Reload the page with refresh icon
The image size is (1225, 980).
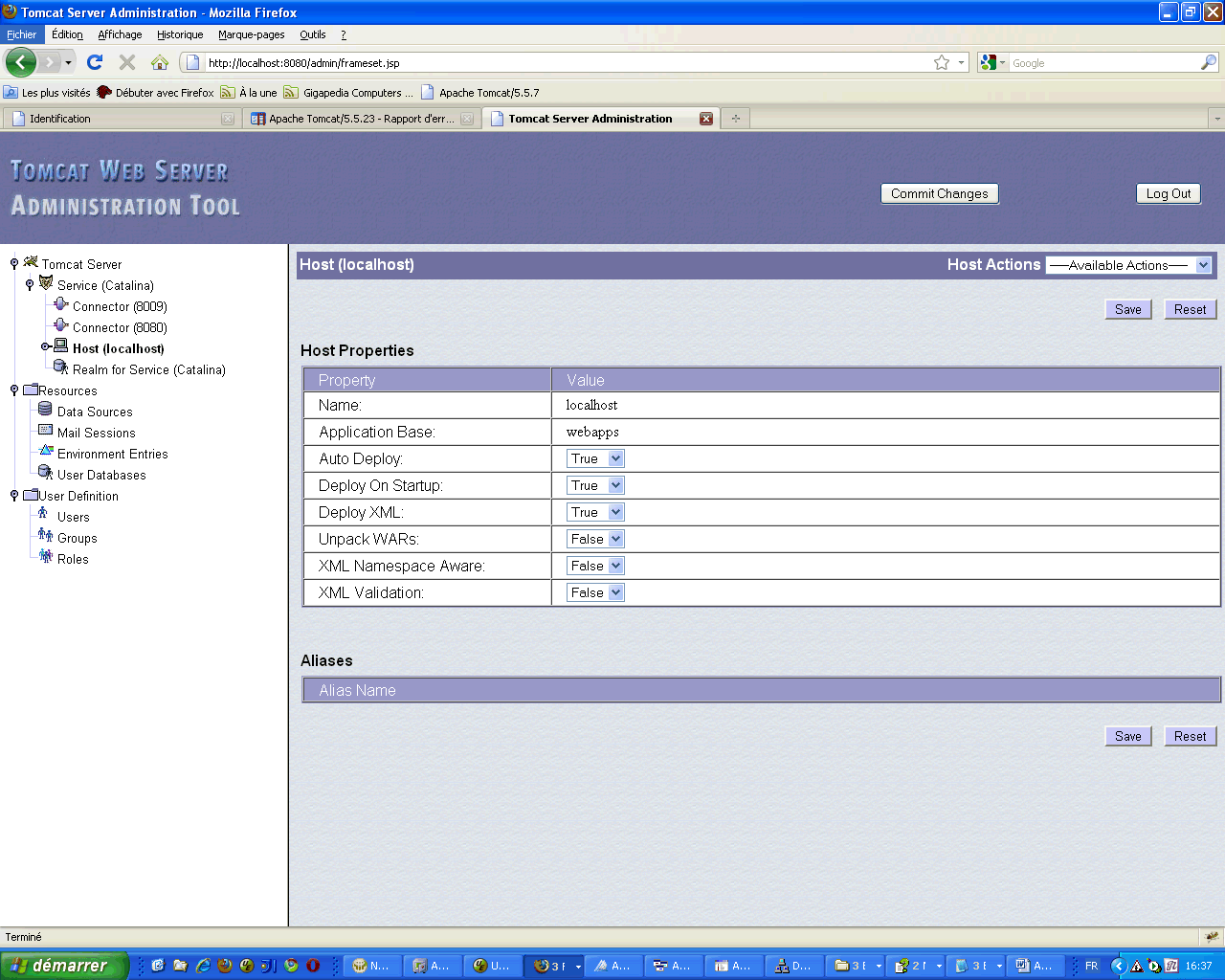click(94, 62)
